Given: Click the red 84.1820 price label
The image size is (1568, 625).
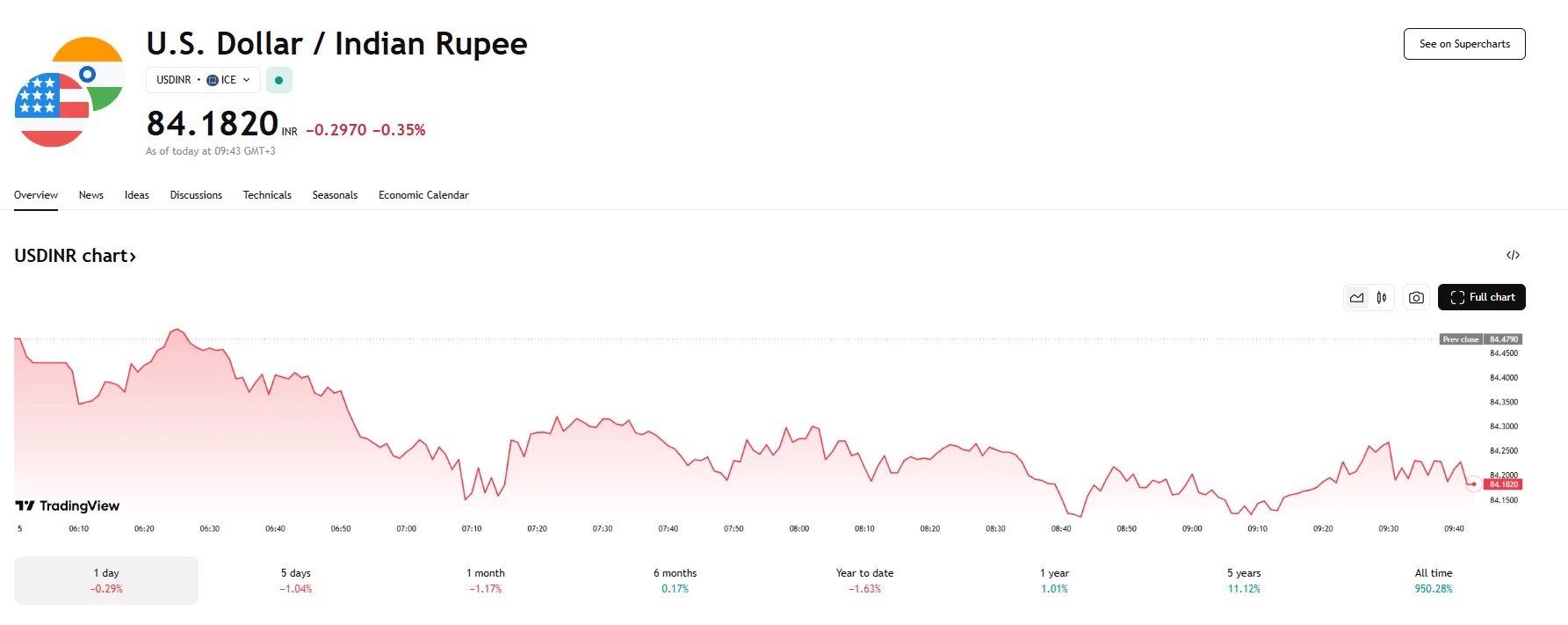Looking at the screenshot, I should tap(1504, 484).
